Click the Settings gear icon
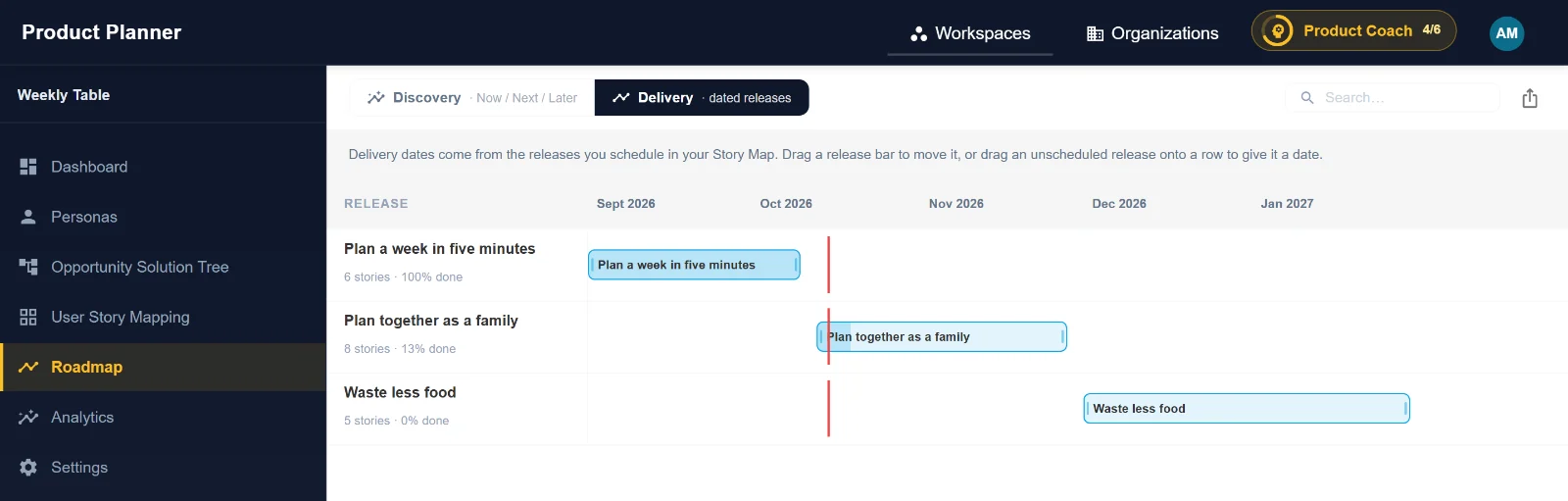The height and width of the screenshot is (501, 1568). pyautogui.click(x=28, y=467)
